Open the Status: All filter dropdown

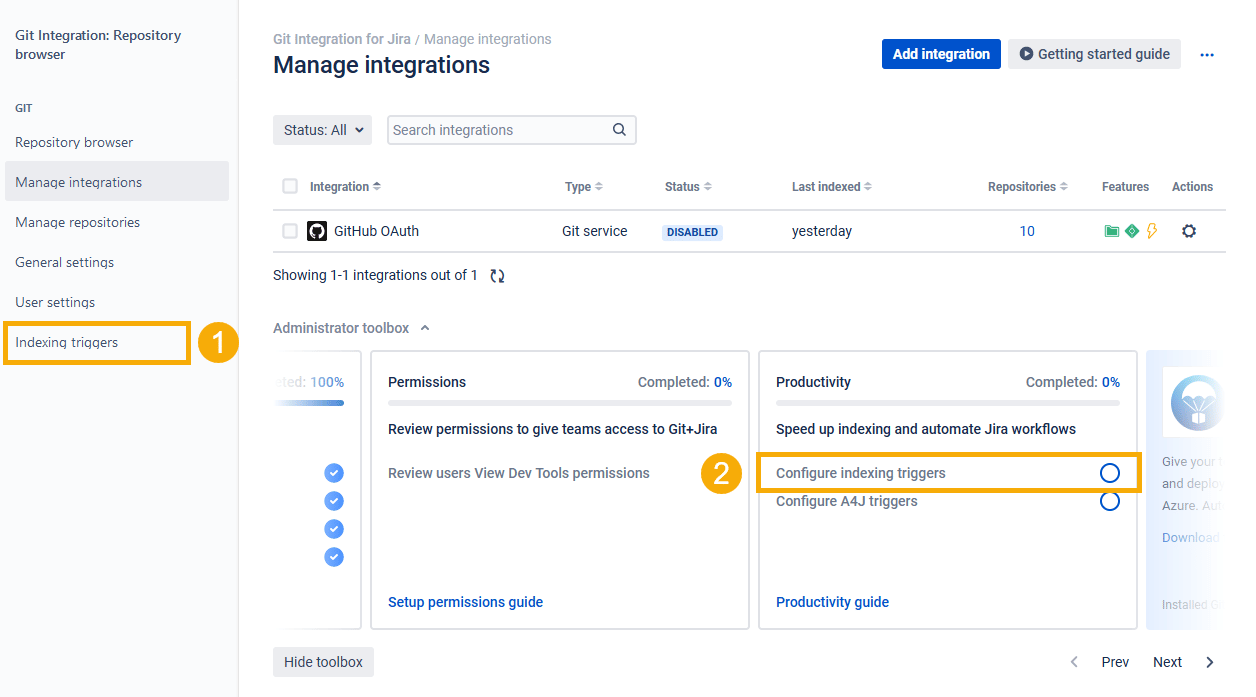(x=322, y=130)
